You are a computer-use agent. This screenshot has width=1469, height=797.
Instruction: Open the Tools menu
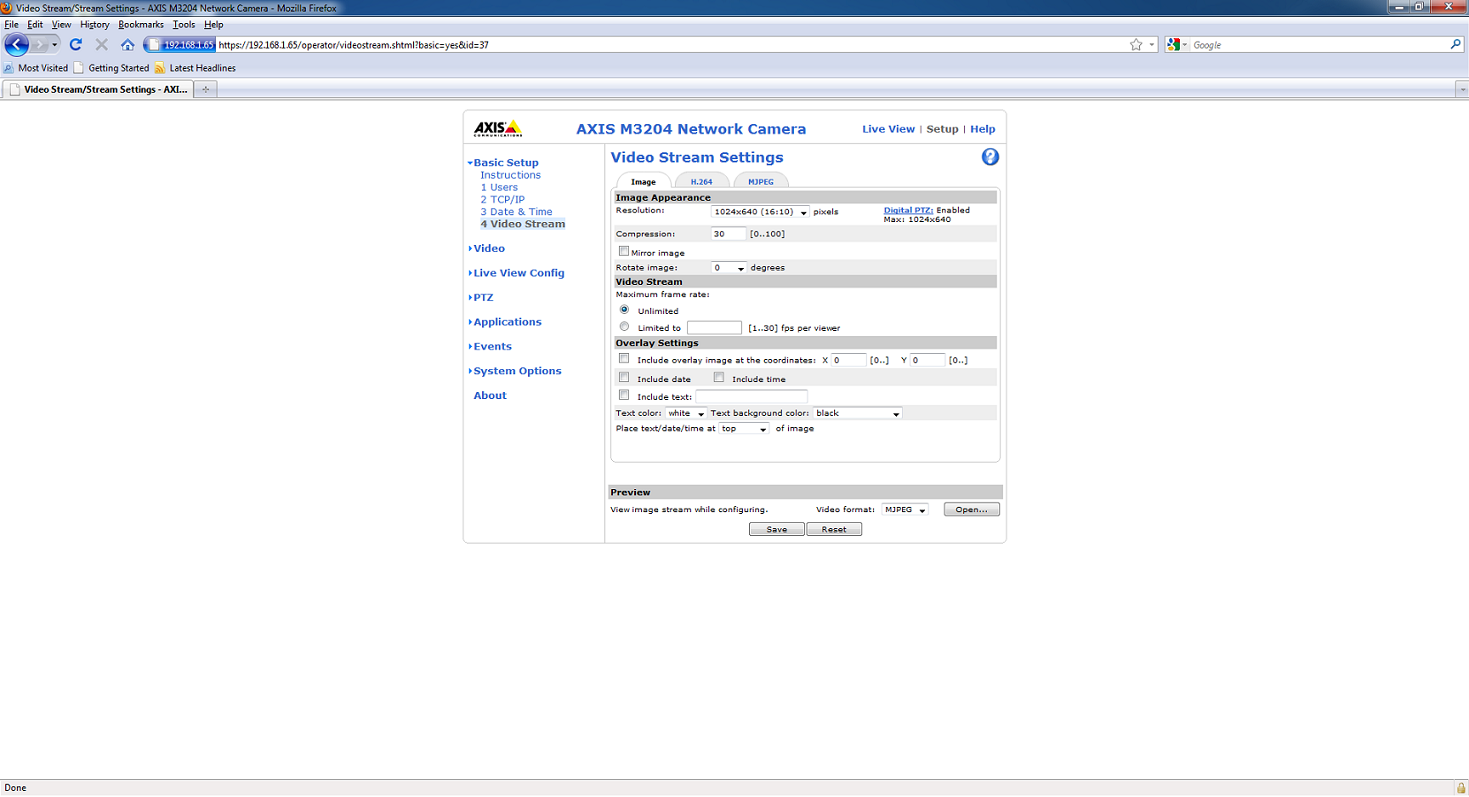coord(184,24)
